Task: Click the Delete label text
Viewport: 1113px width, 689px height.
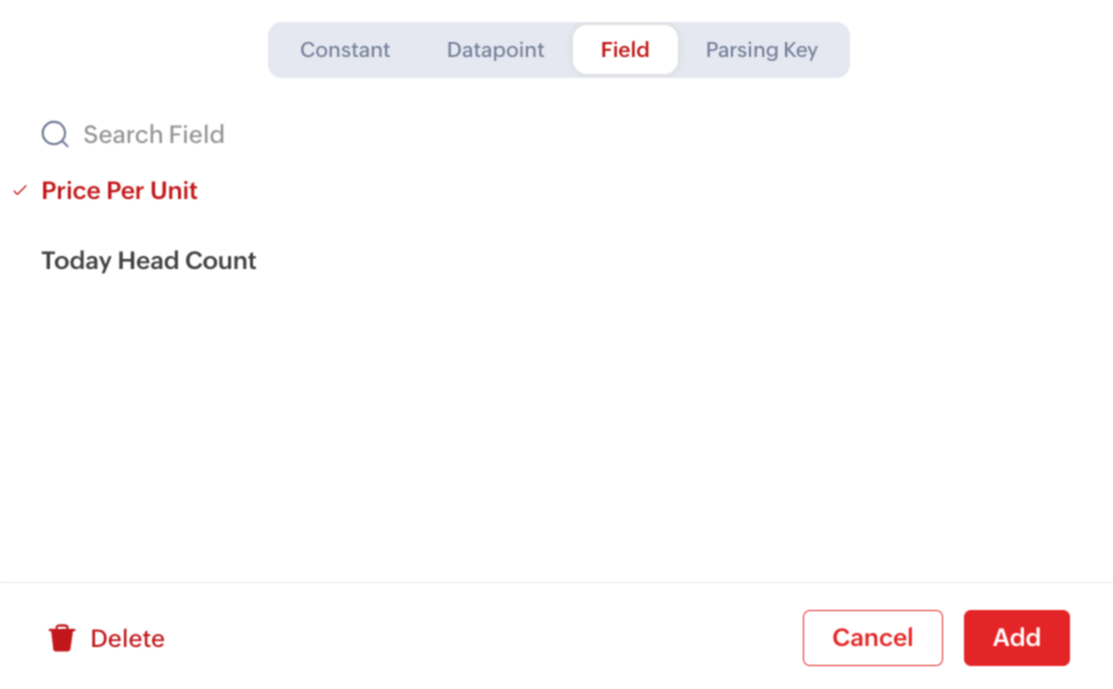Action: (x=127, y=638)
